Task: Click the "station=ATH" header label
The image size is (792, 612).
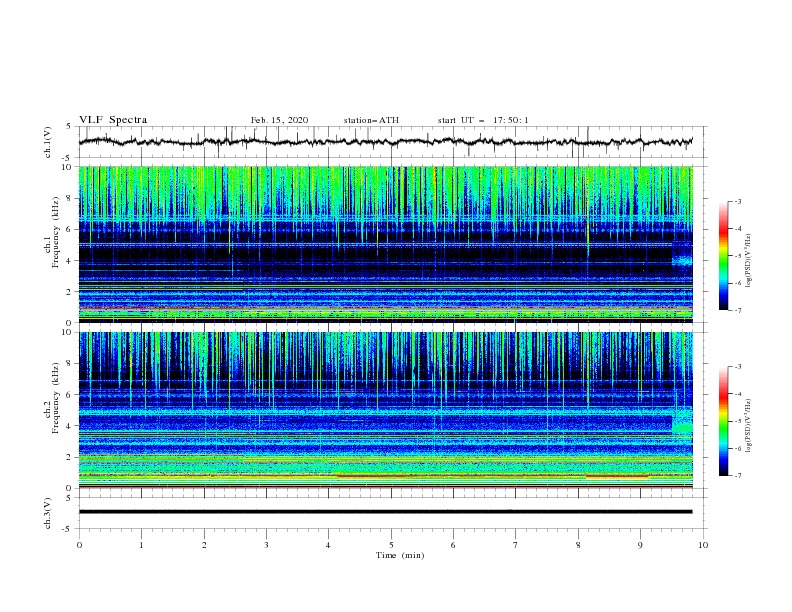Action: point(371,120)
